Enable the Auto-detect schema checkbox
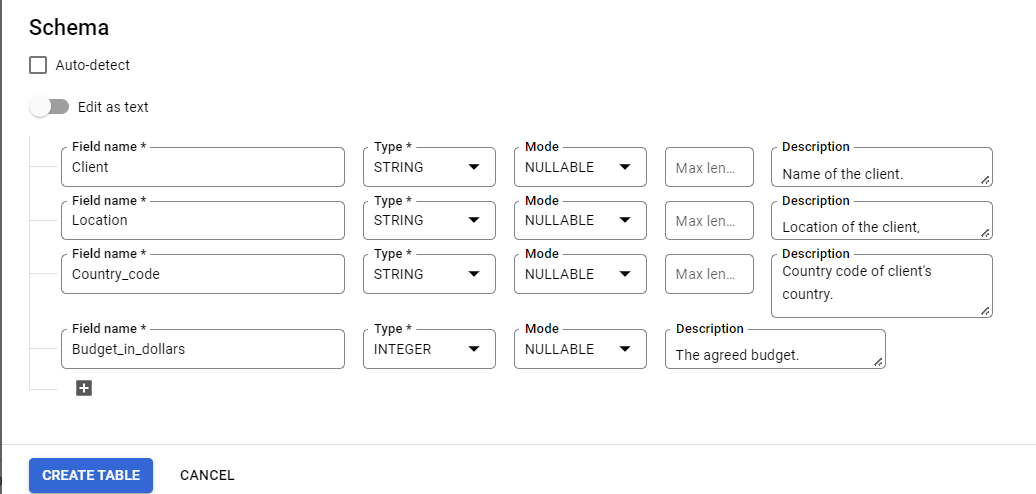 (x=38, y=65)
